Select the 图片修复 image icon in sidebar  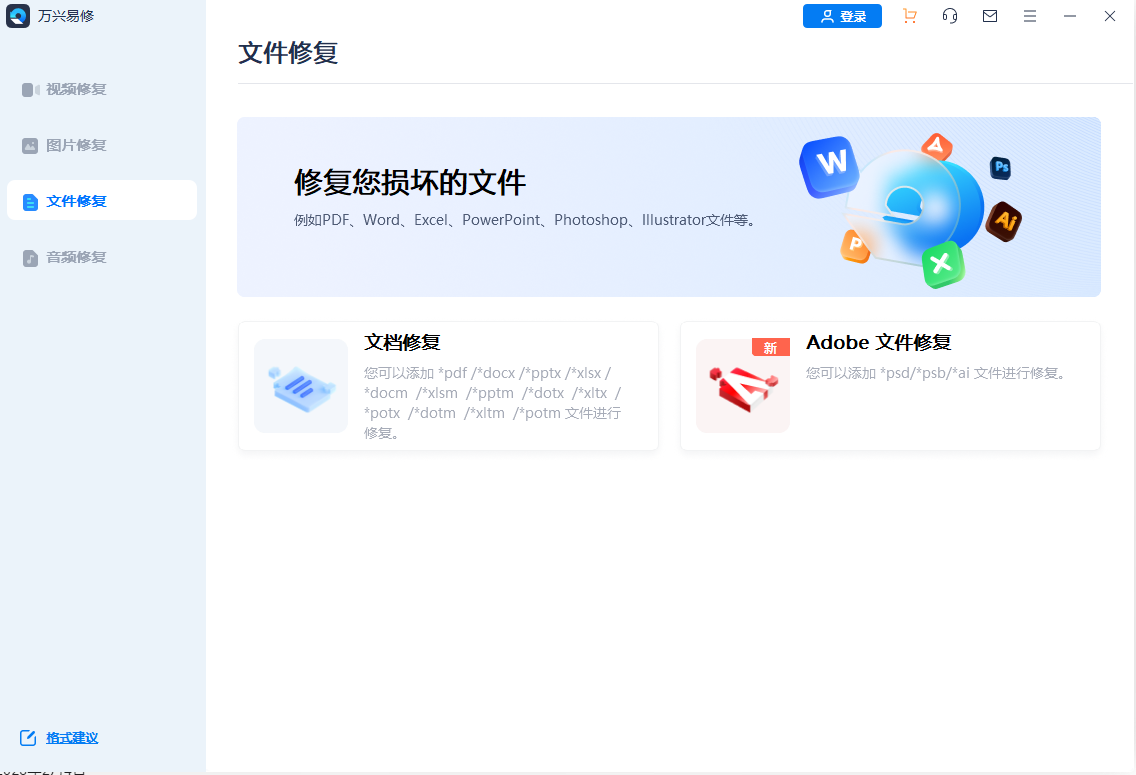tap(31, 145)
